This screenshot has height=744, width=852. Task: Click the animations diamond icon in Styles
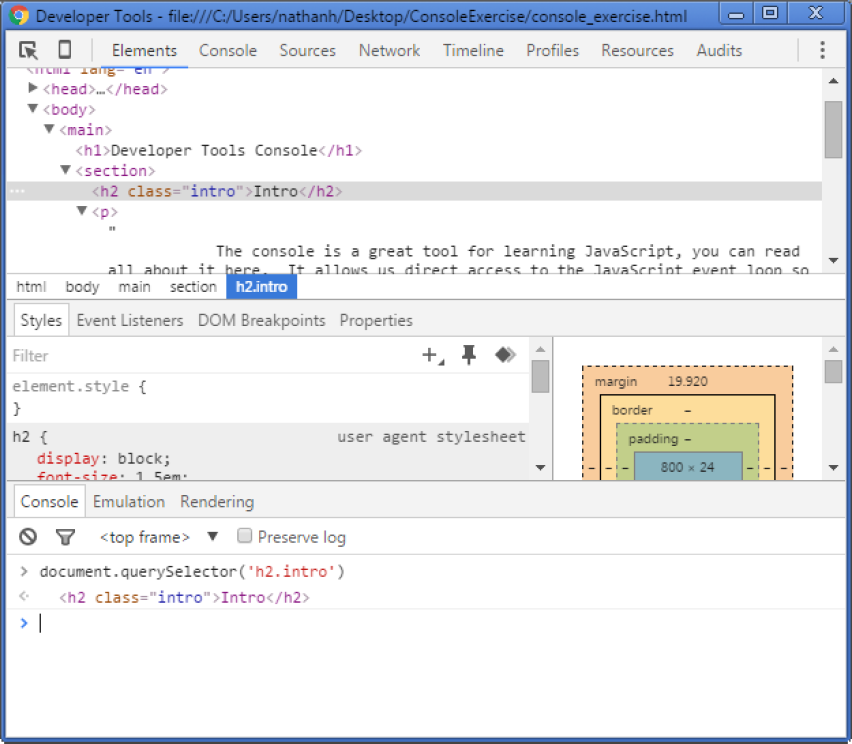(505, 355)
